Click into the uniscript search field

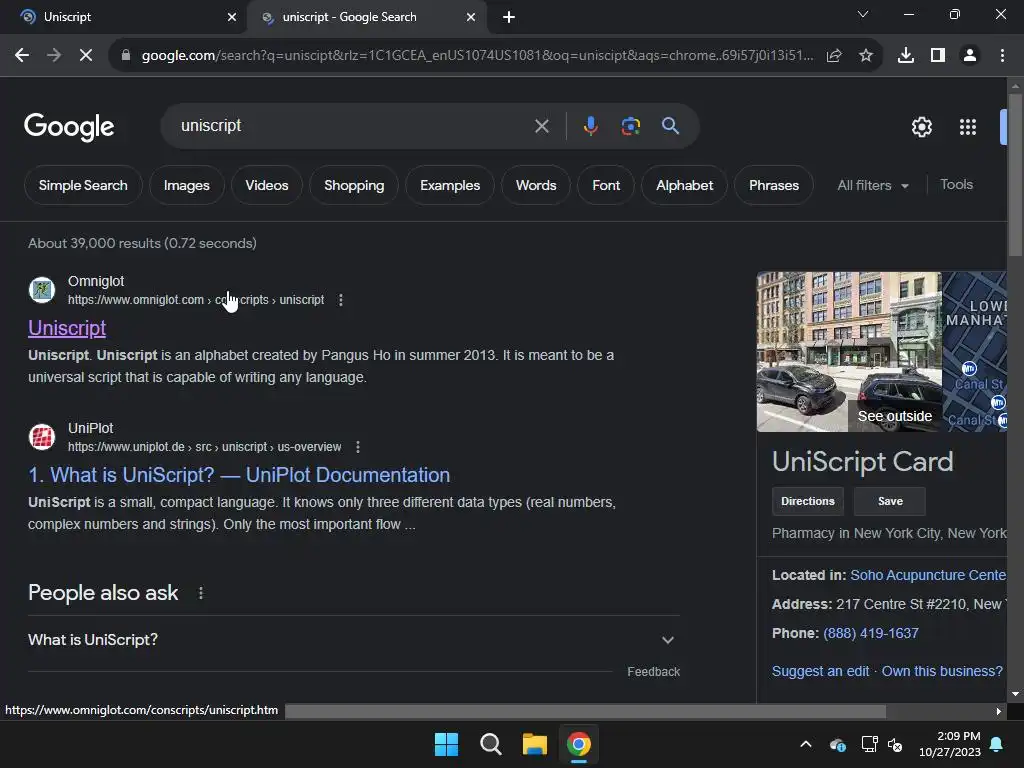353,126
